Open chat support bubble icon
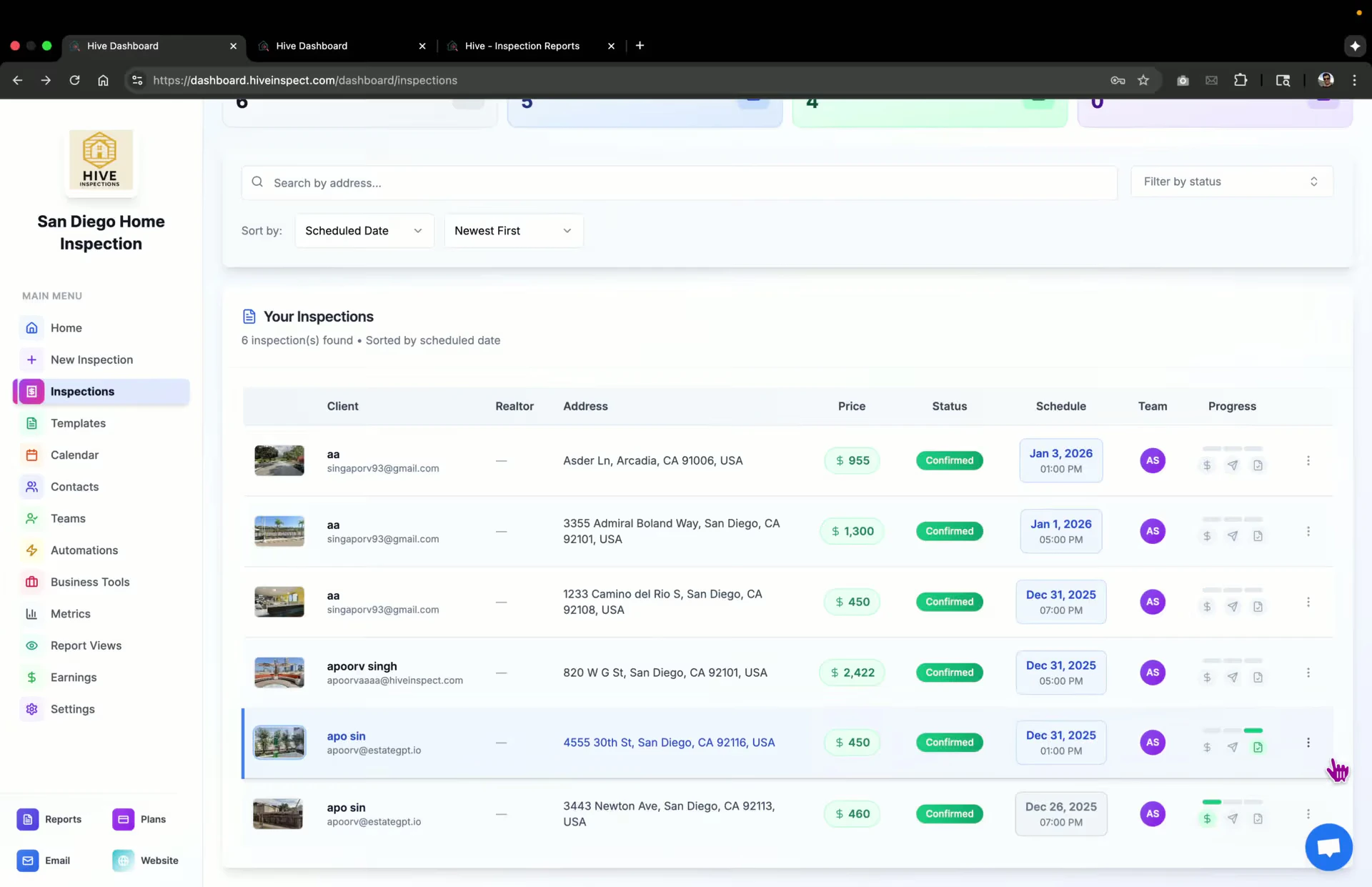The width and height of the screenshot is (1372, 887). (x=1328, y=848)
